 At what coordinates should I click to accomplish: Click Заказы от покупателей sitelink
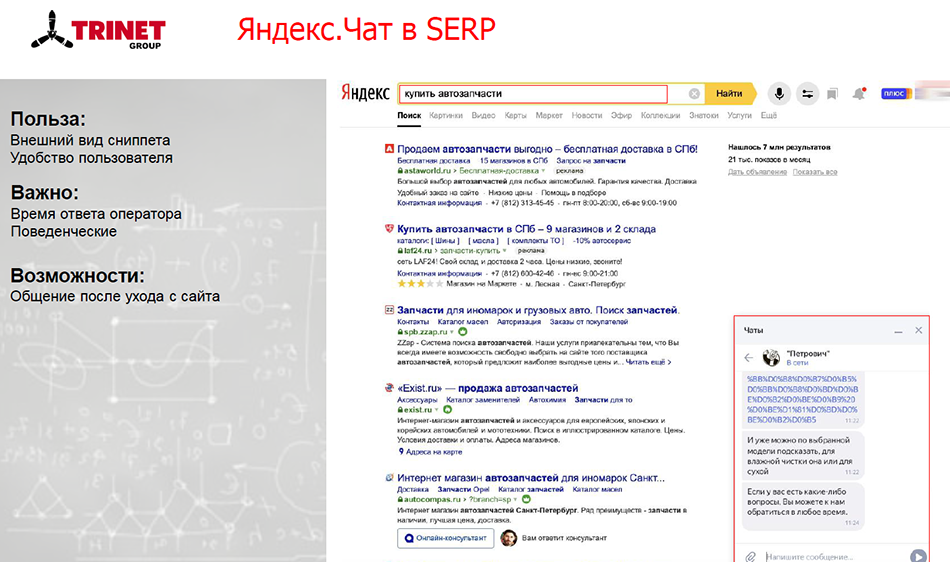coord(589,322)
